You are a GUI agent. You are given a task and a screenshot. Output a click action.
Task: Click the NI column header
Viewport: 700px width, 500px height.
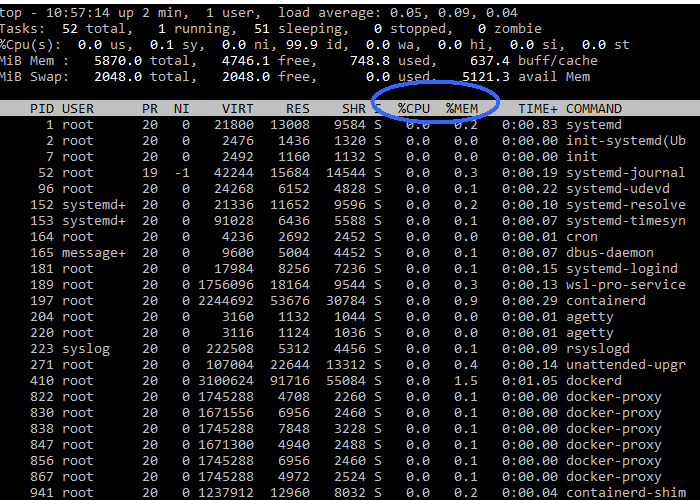(x=182, y=108)
